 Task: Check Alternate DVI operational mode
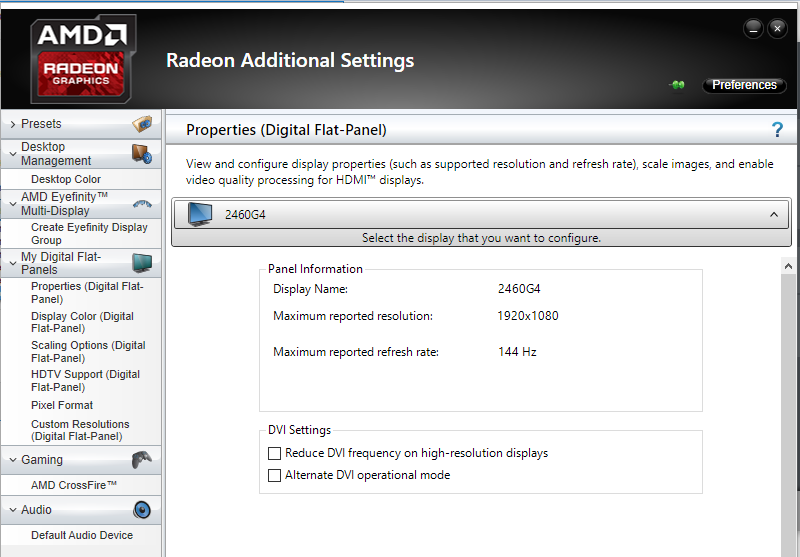[274, 475]
